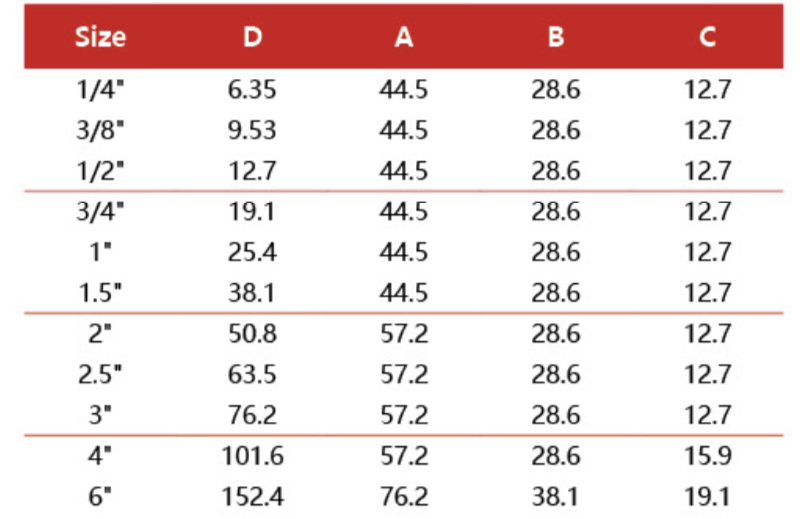
Task: Click the B value 38.1 in 6" row
Action: pyautogui.click(x=556, y=498)
